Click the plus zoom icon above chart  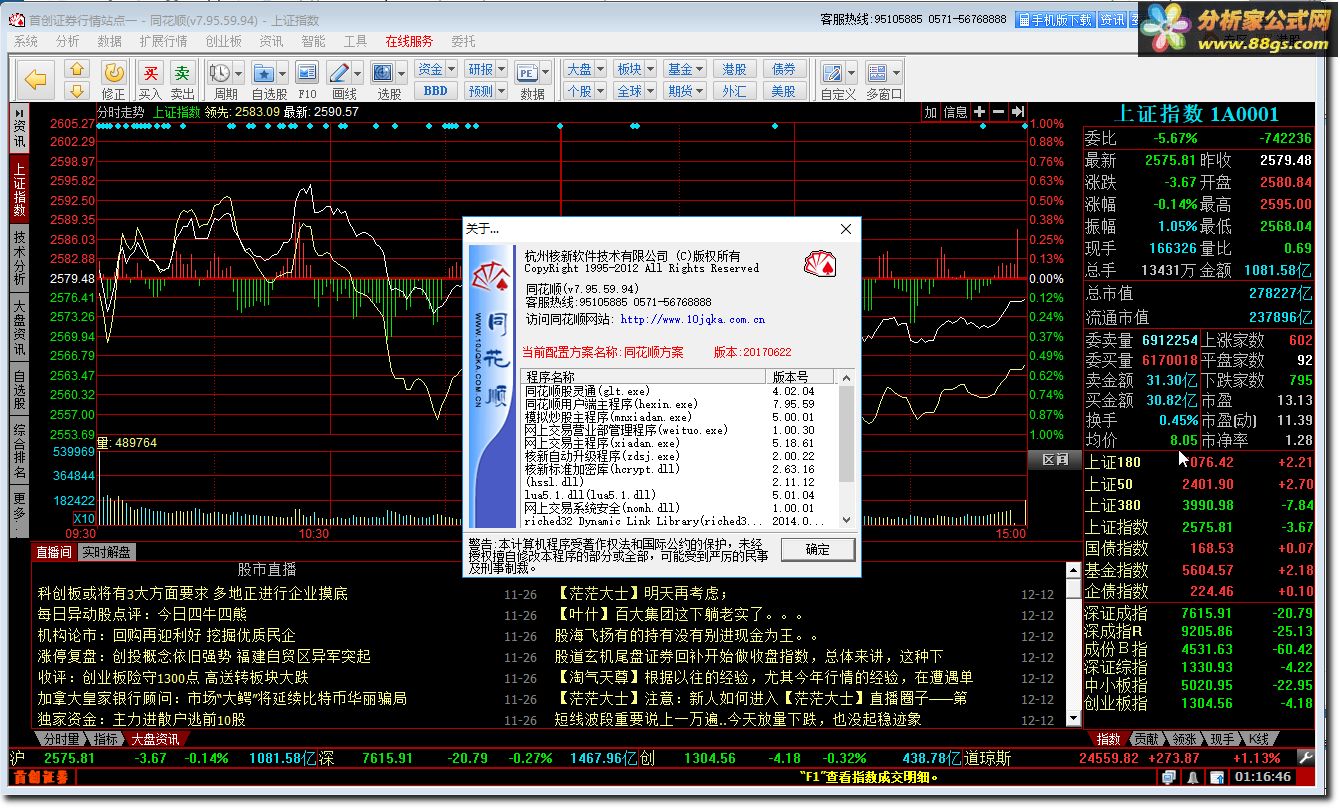point(979,112)
